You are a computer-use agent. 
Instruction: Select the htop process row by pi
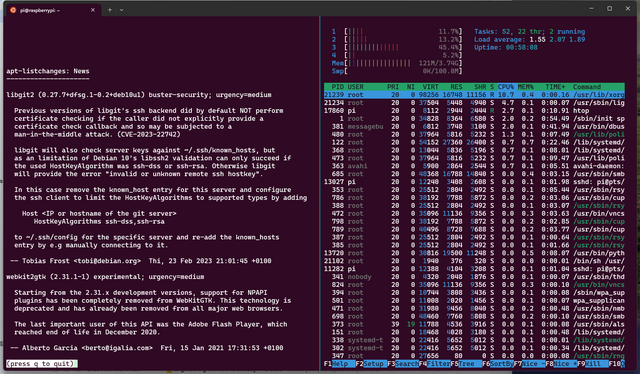tap(474, 111)
